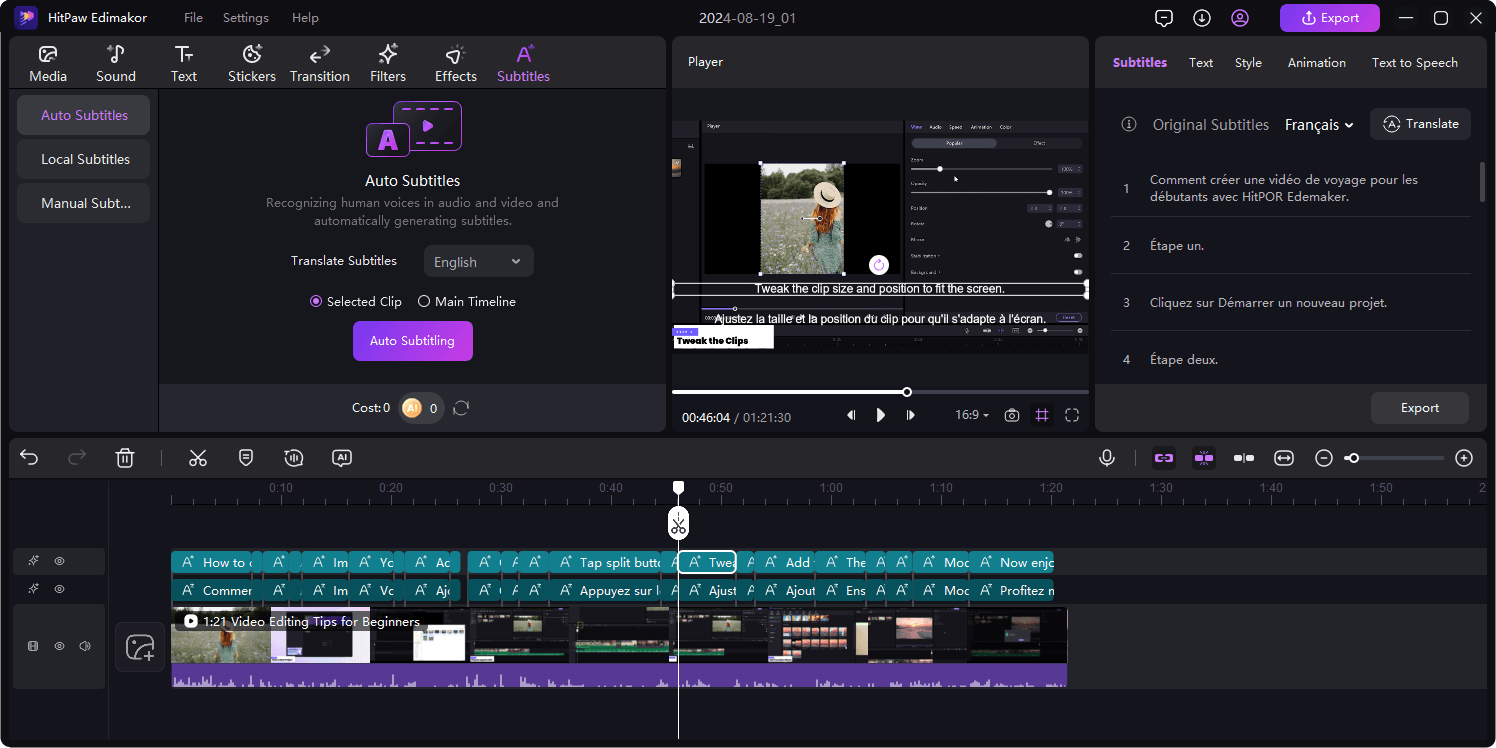Open the File menu
The width and height of the screenshot is (1496, 748).
click(x=193, y=18)
